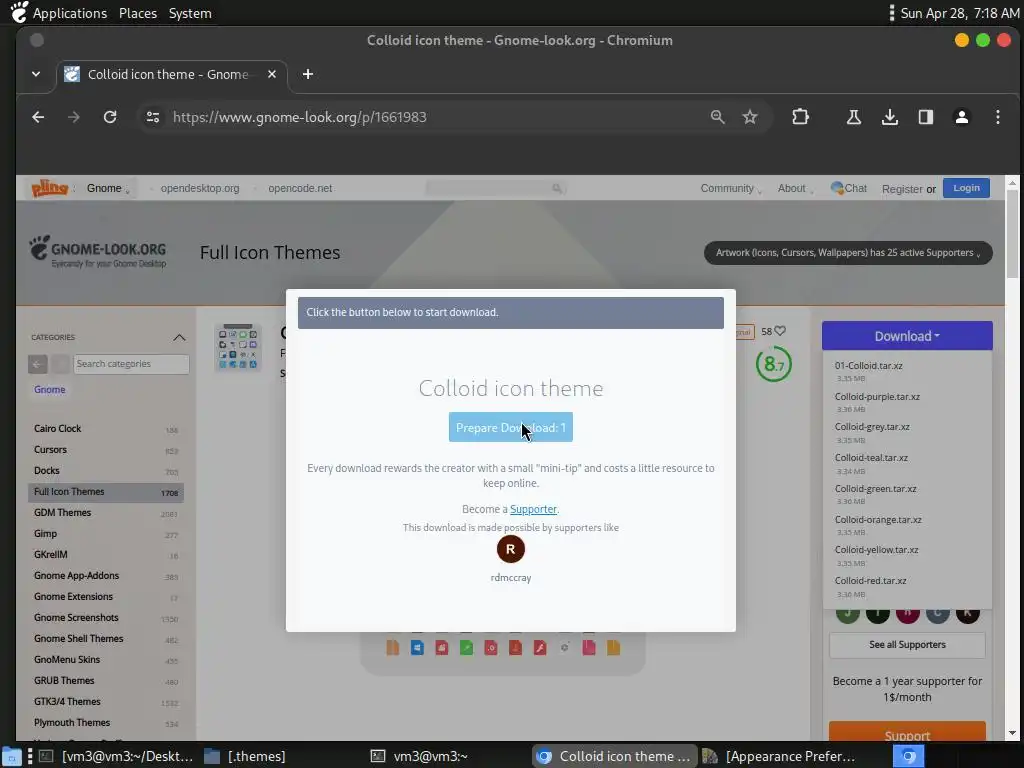Select Colloid-green.tar.xz download
This screenshot has width=1024, height=768.
[875, 488]
